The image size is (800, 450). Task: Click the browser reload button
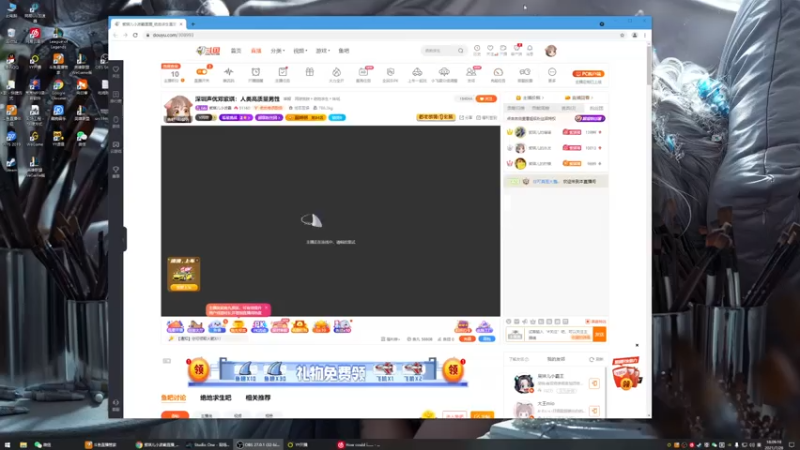(x=135, y=35)
